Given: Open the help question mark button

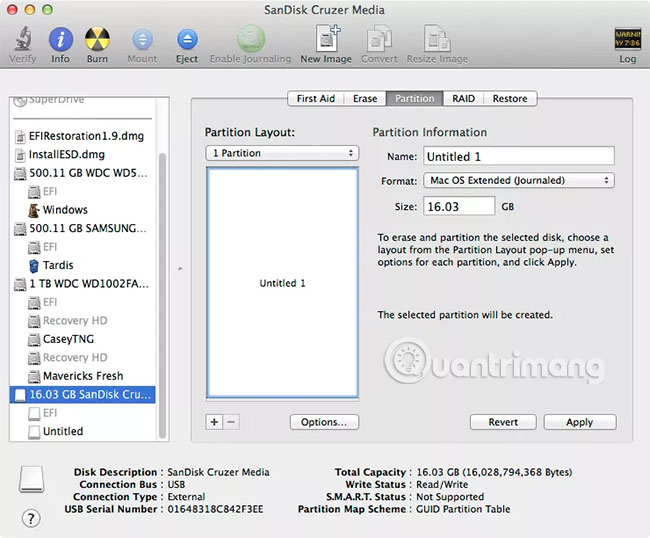Looking at the screenshot, I should (31, 518).
